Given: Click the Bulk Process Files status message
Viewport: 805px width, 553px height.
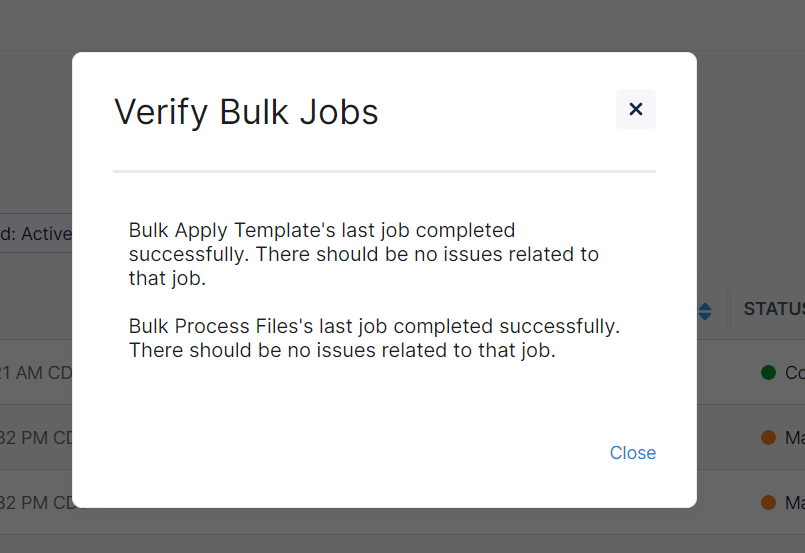Looking at the screenshot, I should (x=374, y=338).
